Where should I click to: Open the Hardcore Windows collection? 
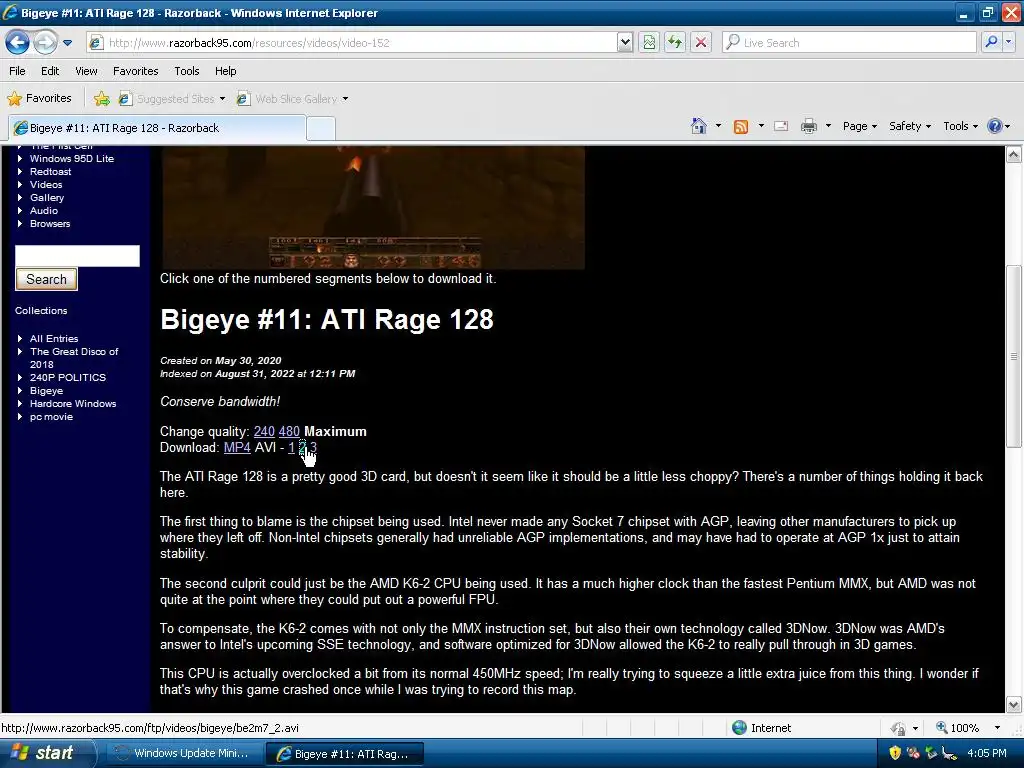point(73,404)
